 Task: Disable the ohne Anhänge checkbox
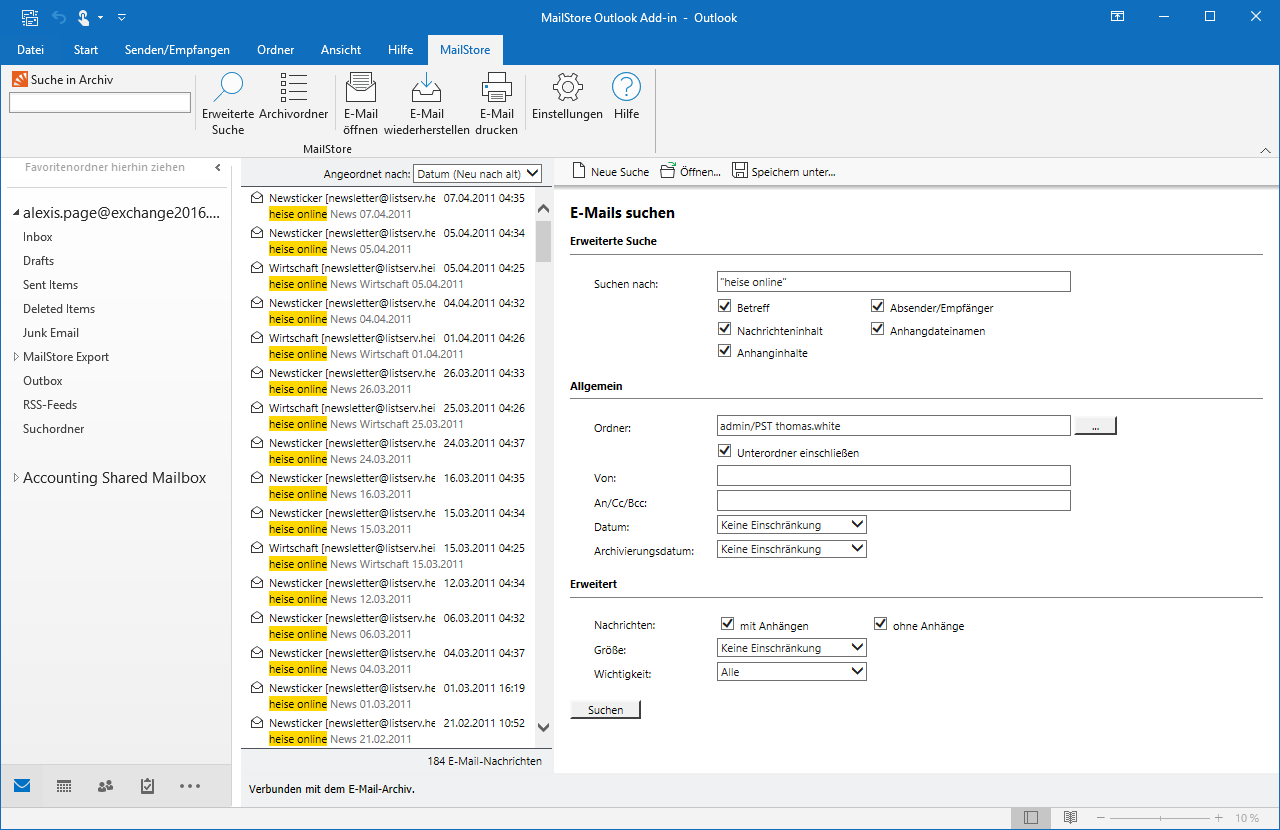click(880, 625)
